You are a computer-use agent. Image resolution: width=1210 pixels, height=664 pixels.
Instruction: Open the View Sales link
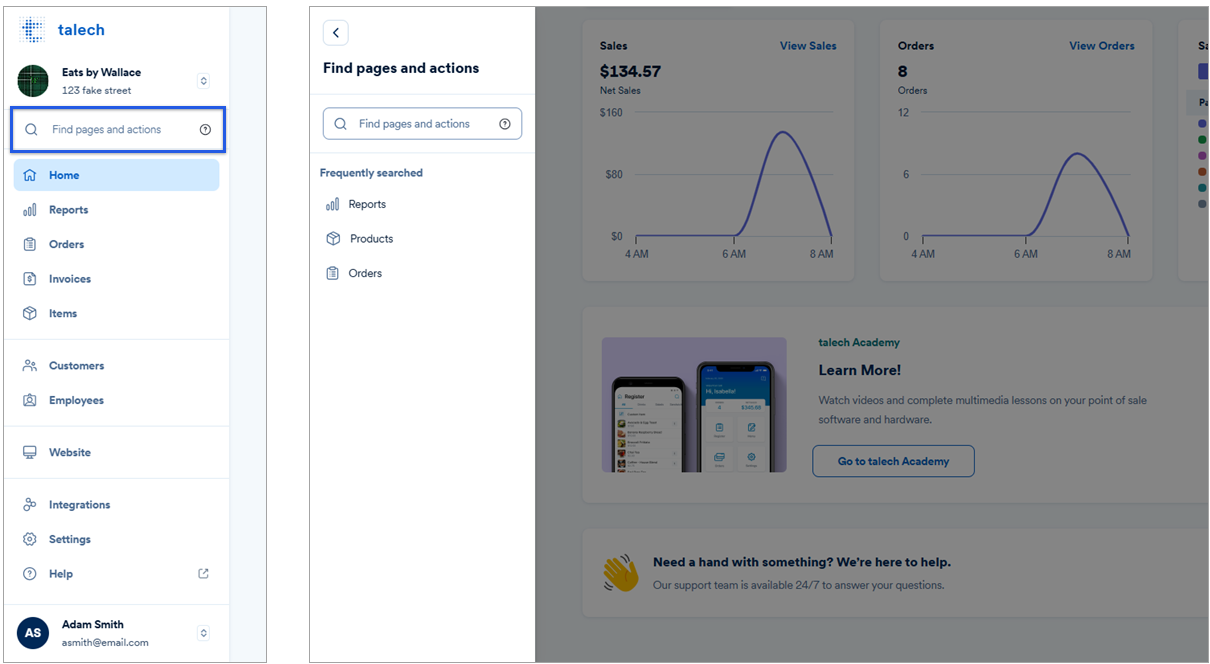pos(808,46)
